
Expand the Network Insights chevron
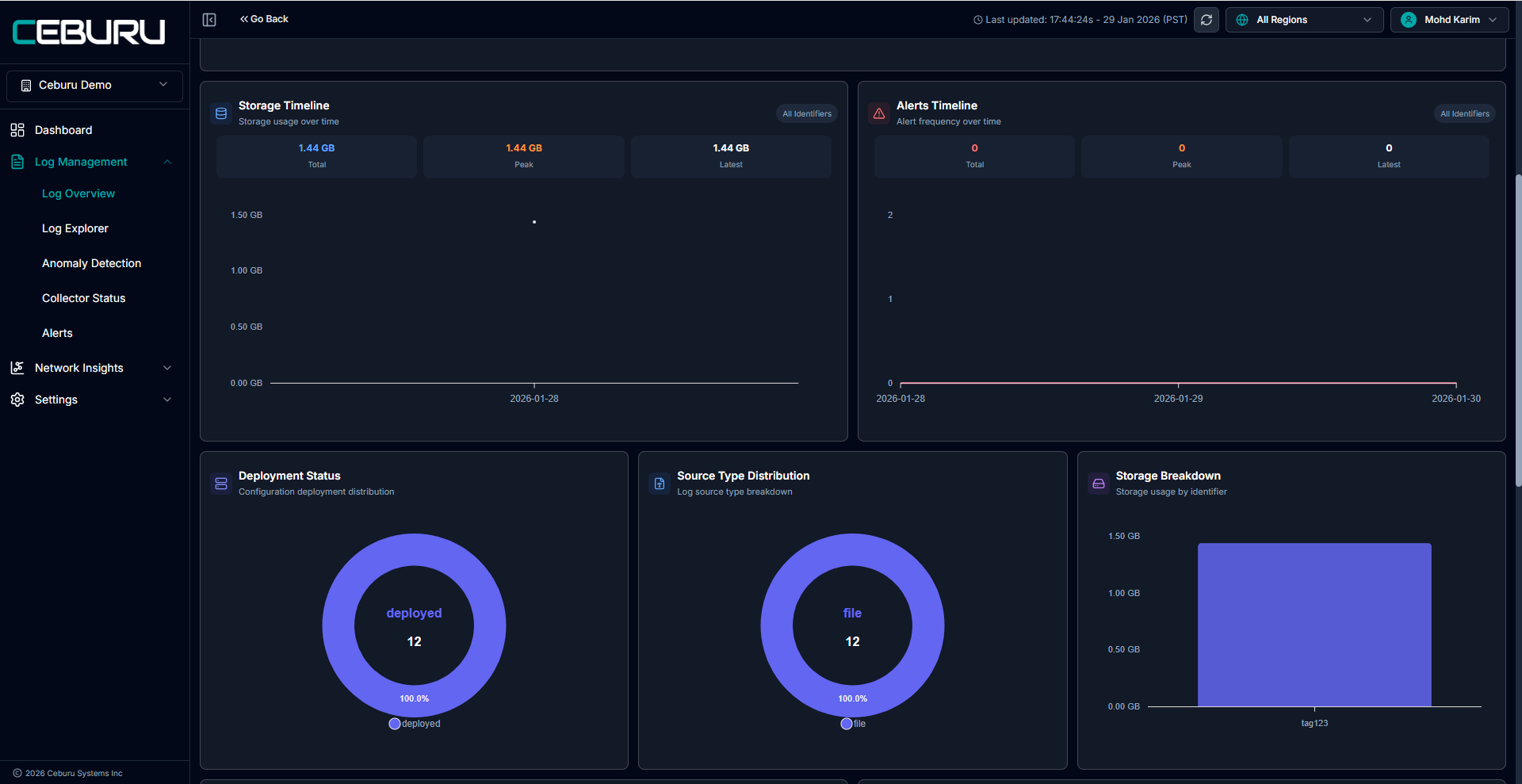[167, 368]
